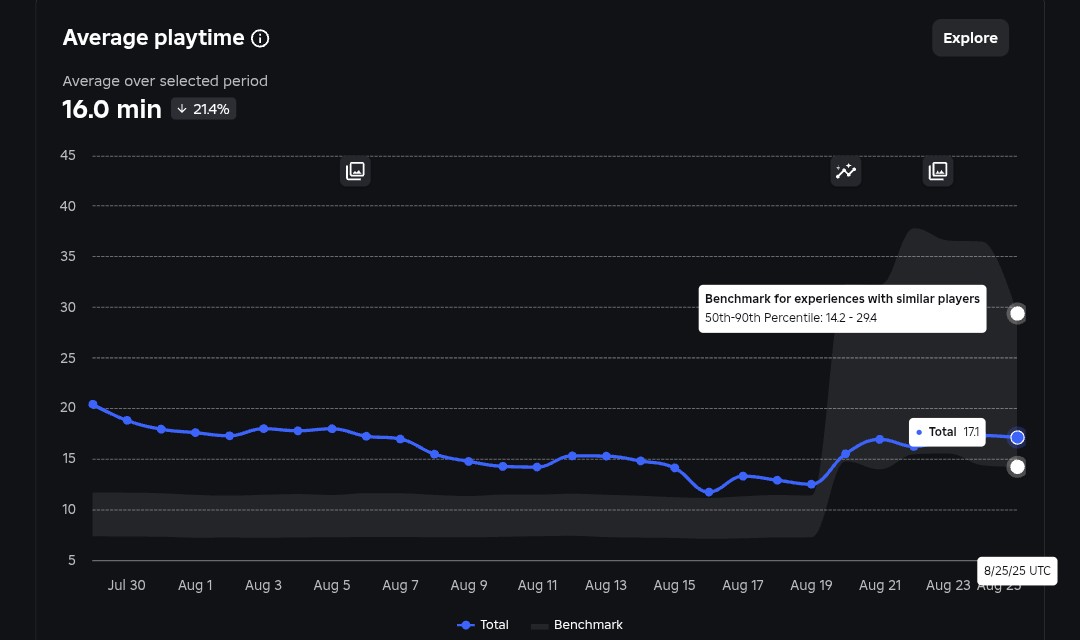Select the highlighted Total point on Aug 25
The width and height of the screenshot is (1080, 640).
click(1017, 437)
